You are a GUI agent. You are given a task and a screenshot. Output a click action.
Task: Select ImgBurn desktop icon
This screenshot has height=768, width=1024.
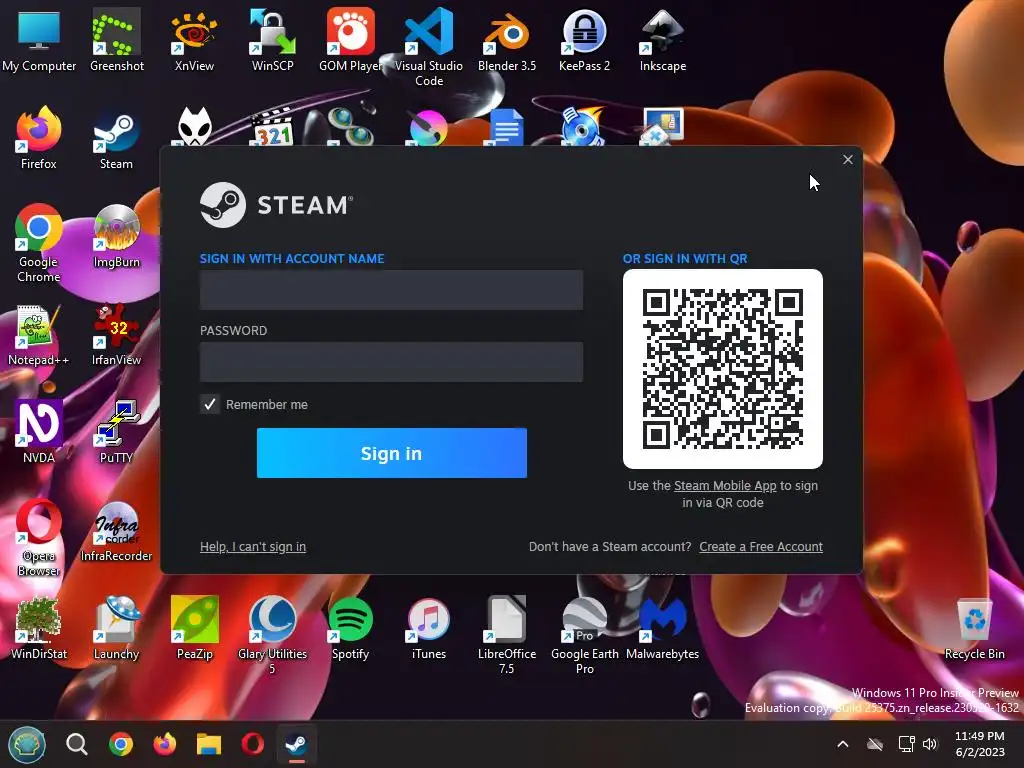(116, 236)
